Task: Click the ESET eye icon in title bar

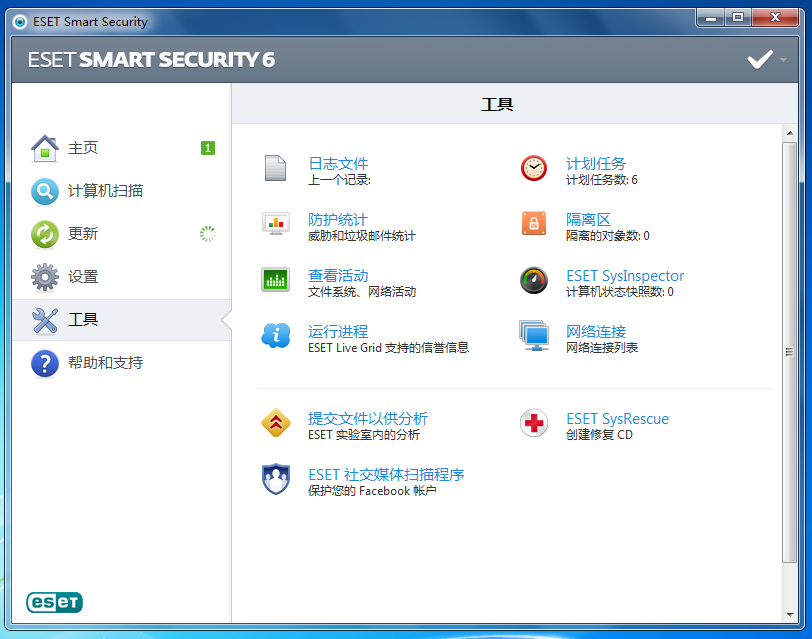Action: tap(20, 22)
